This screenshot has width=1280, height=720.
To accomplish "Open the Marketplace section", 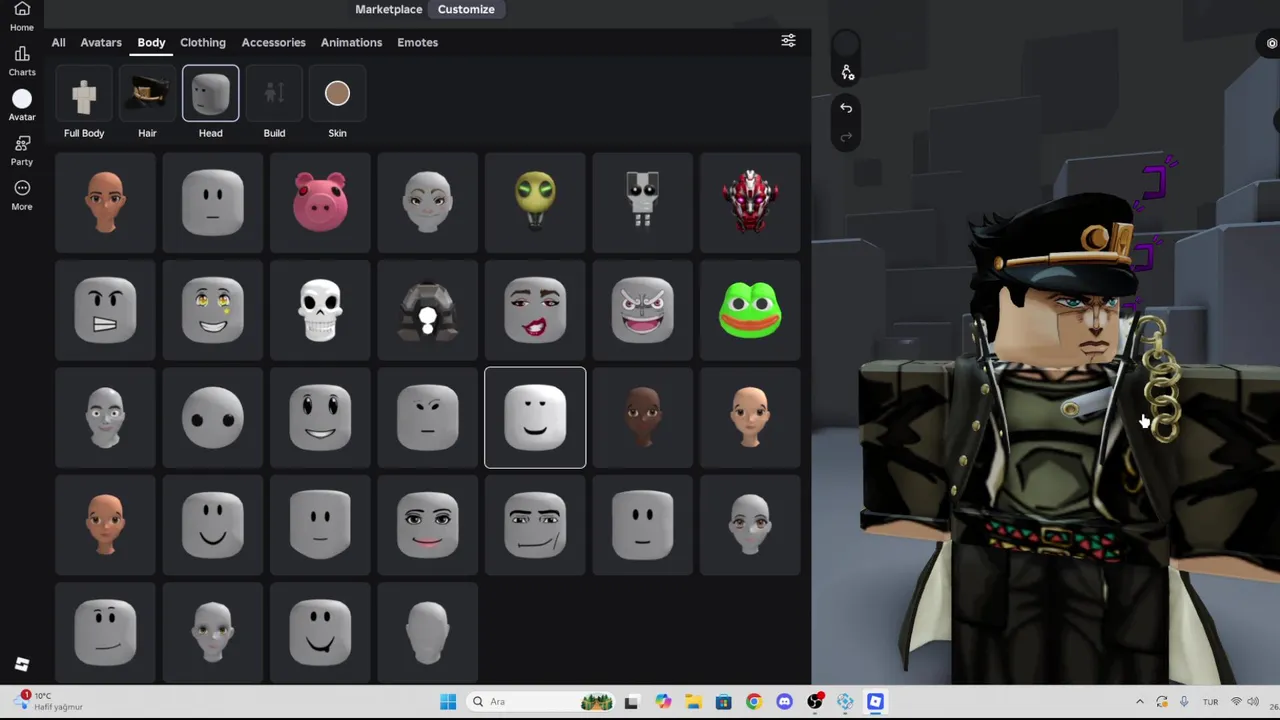I will click(389, 9).
